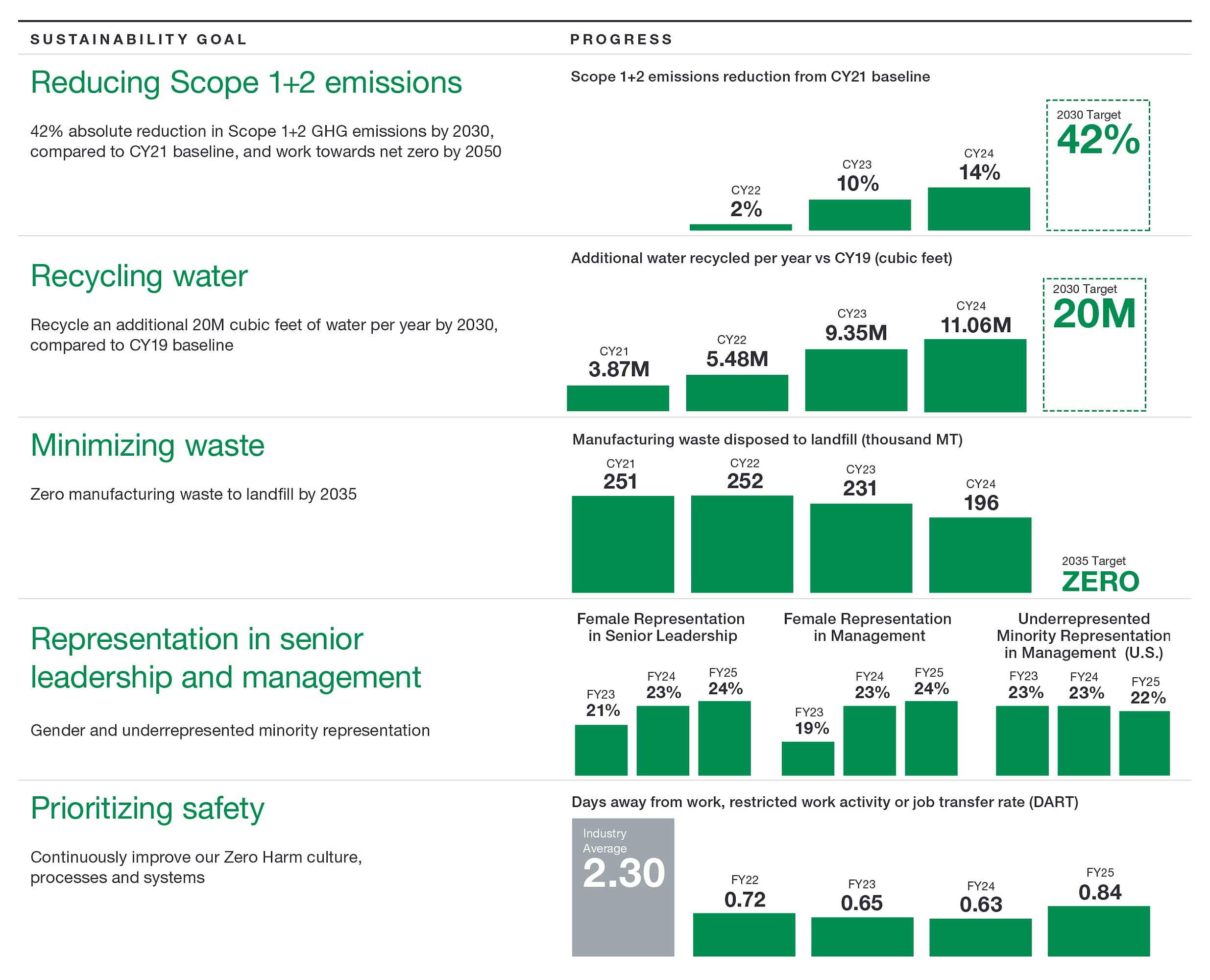The height and width of the screenshot is (980, 1210).
Task: Click the 'Recycling water' heading
Action: (x=139, y=277)
